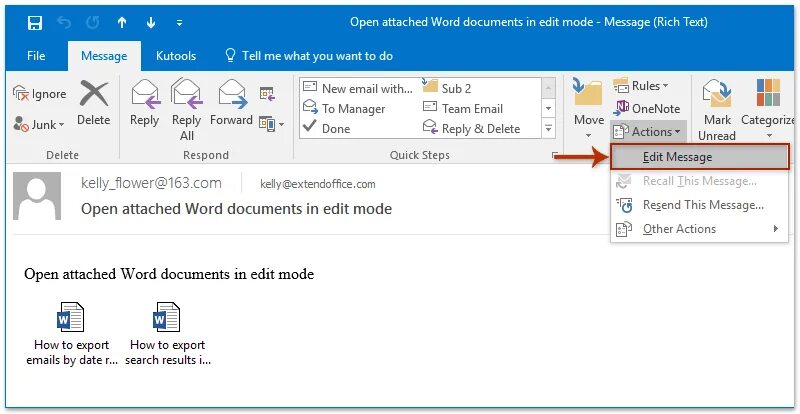This screenshot has width=800, height=414.
Task: Choose Resend This Message menu item
Action: [699, 205]
